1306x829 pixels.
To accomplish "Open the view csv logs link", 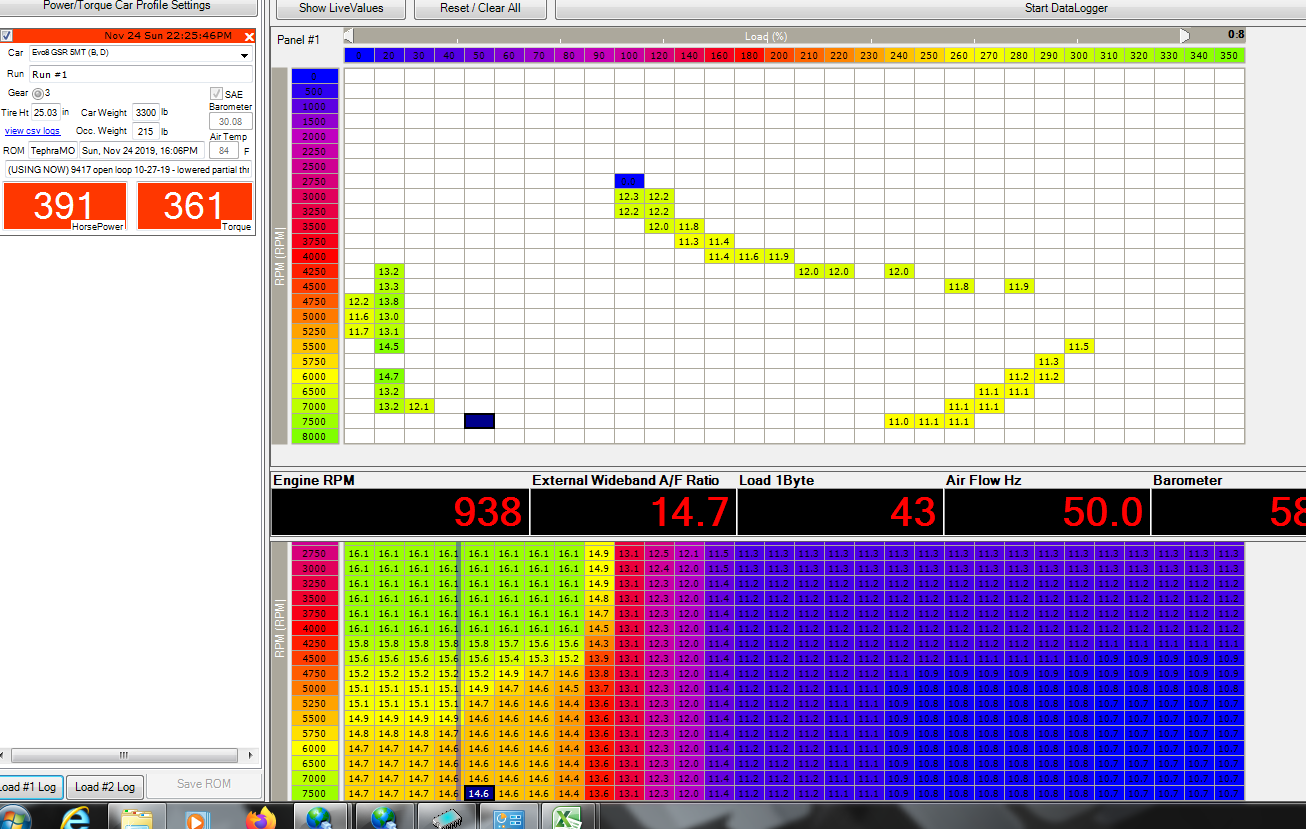I will coord(32,131).
